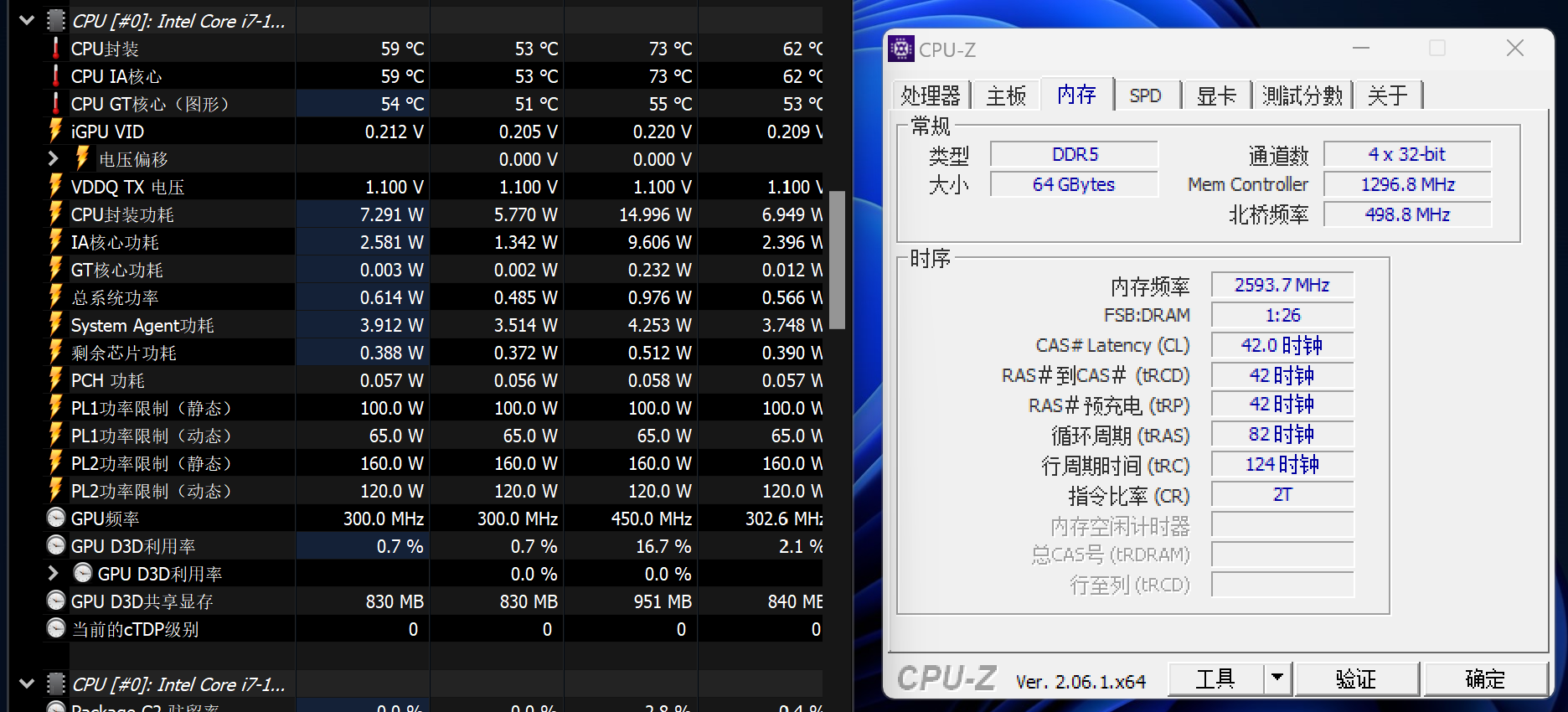Click thermometer icon beside CPU封装
1568x712 pixels.
56,49
